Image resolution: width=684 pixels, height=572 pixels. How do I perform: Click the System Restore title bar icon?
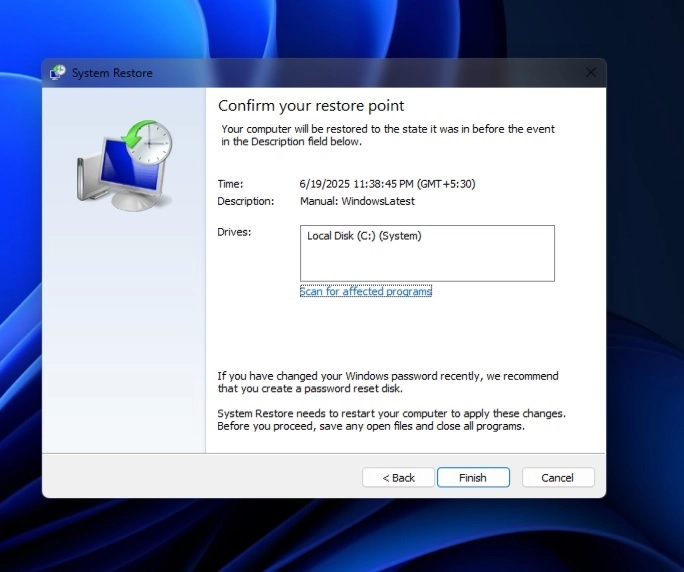(x=58, y=73)
